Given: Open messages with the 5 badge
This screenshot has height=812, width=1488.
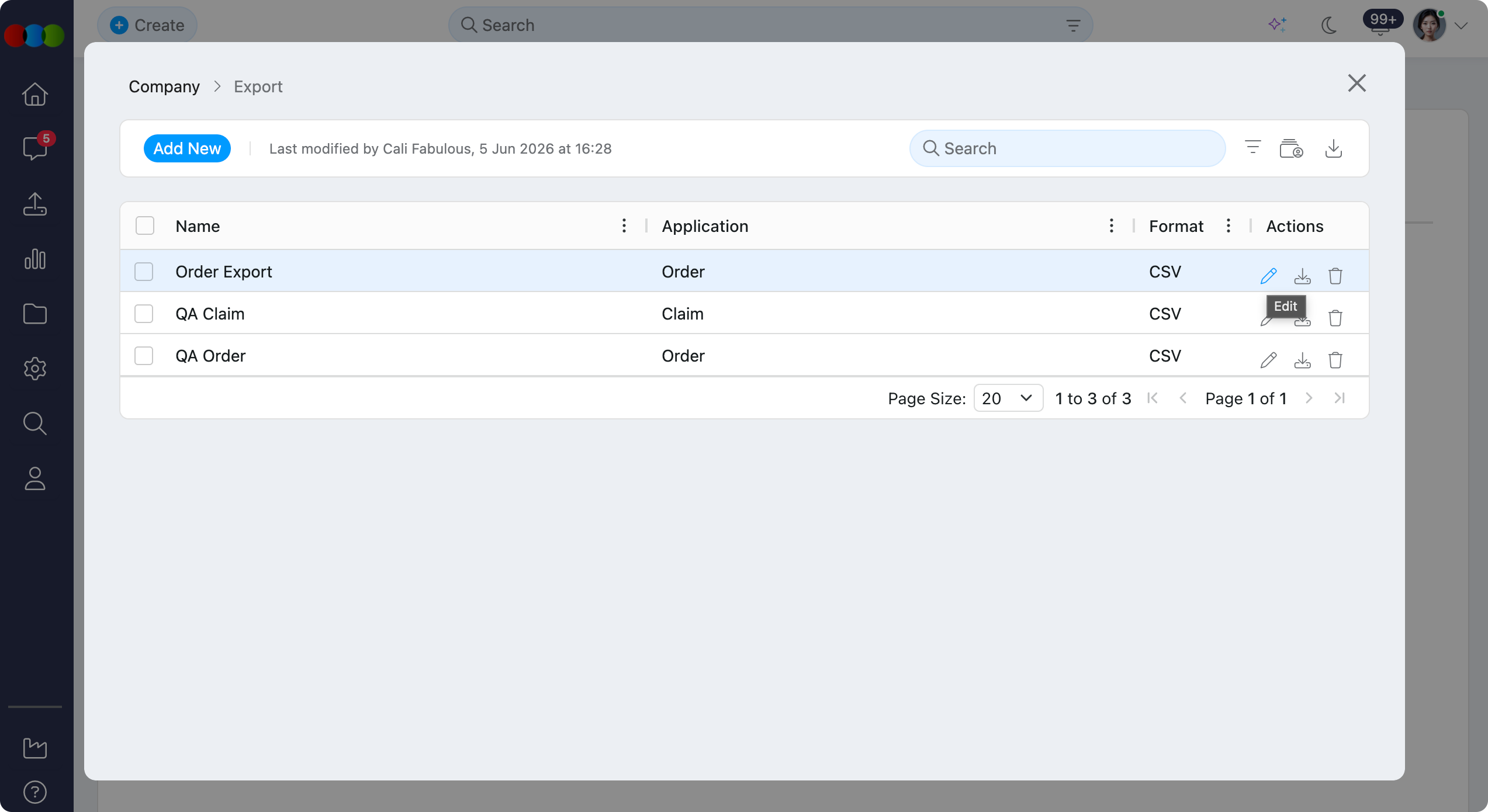Looking at the screenshot, I should coord(35,147).
